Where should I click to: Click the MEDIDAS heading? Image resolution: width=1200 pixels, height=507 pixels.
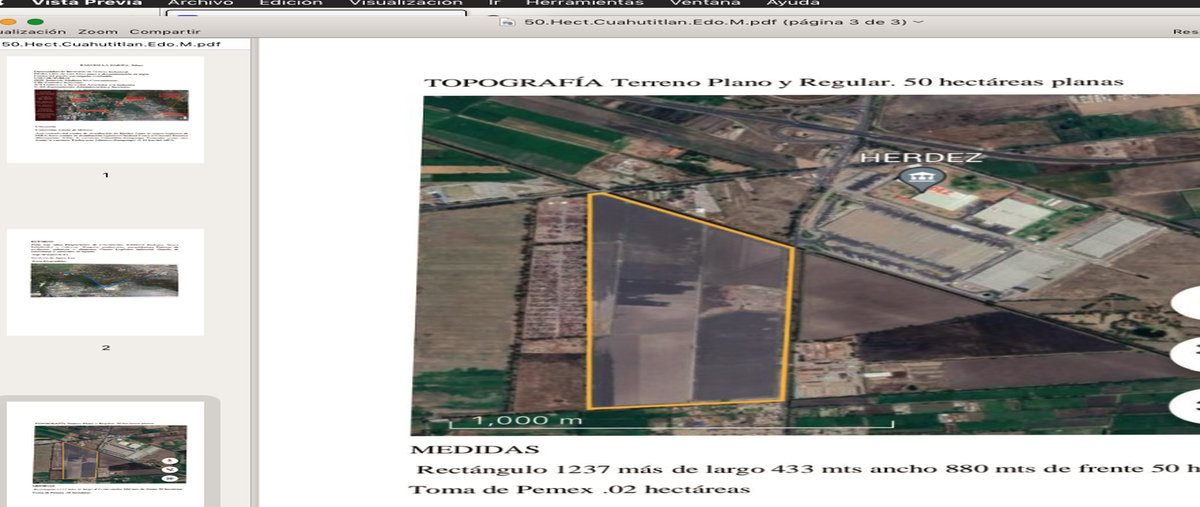tap(475, 450)
